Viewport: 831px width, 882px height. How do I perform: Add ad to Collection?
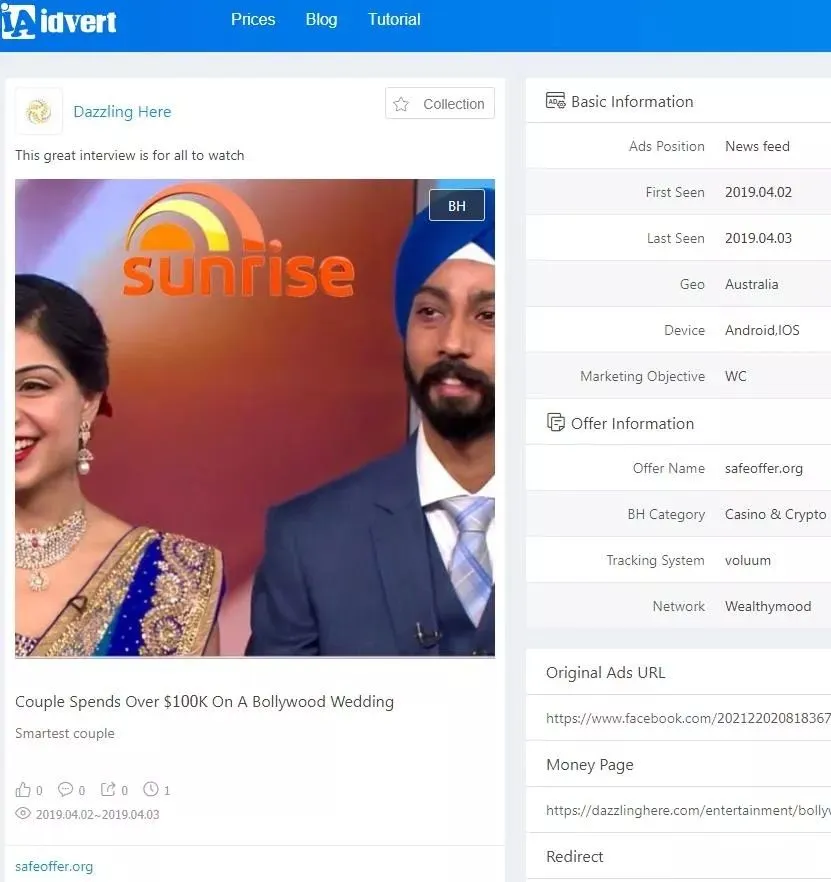pos(440,104)
